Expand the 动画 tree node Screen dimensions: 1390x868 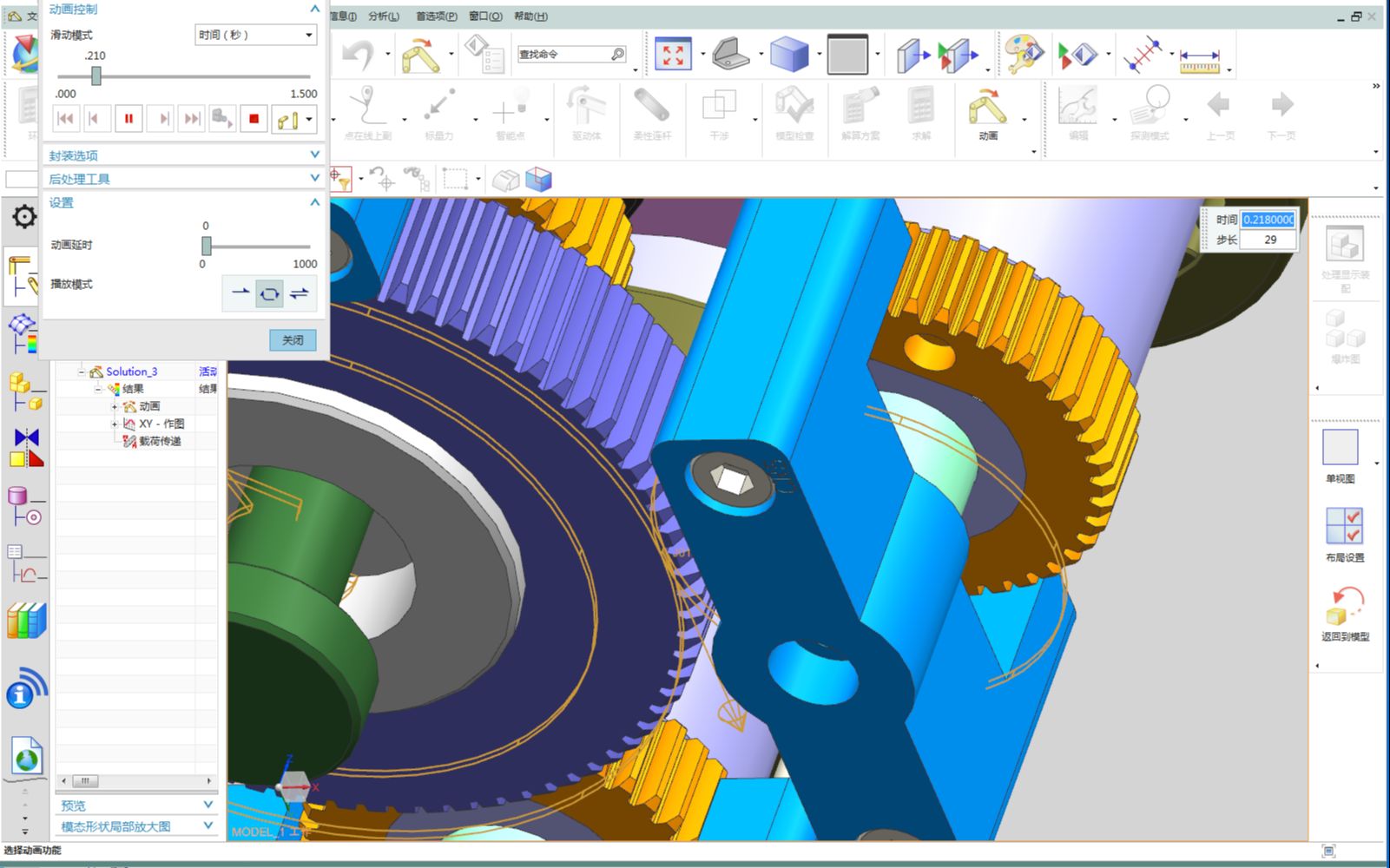(114, 406)
